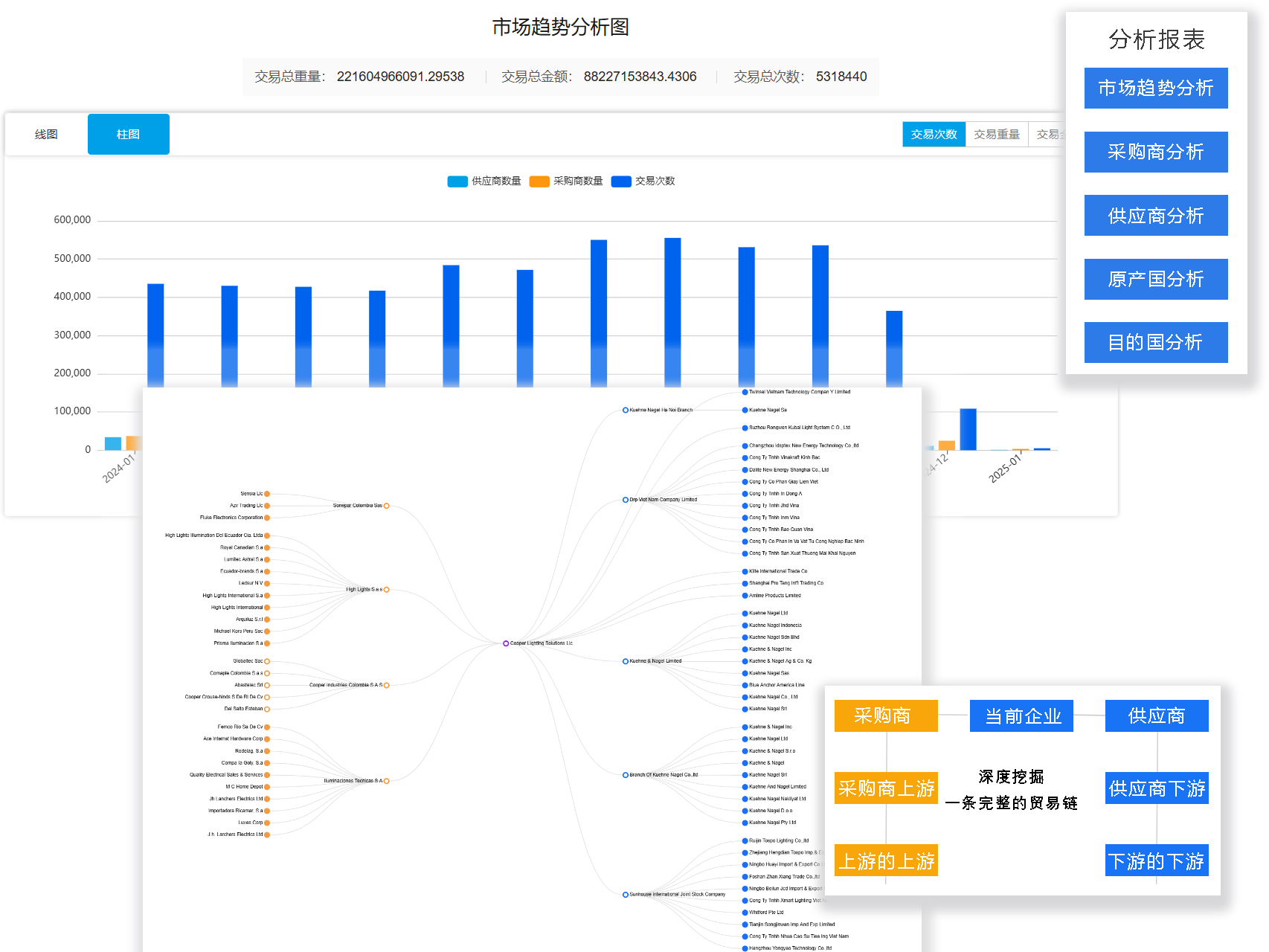
Task: Expand the Cooper Industries Colombia S A S node
Action: tap(386, 685)
